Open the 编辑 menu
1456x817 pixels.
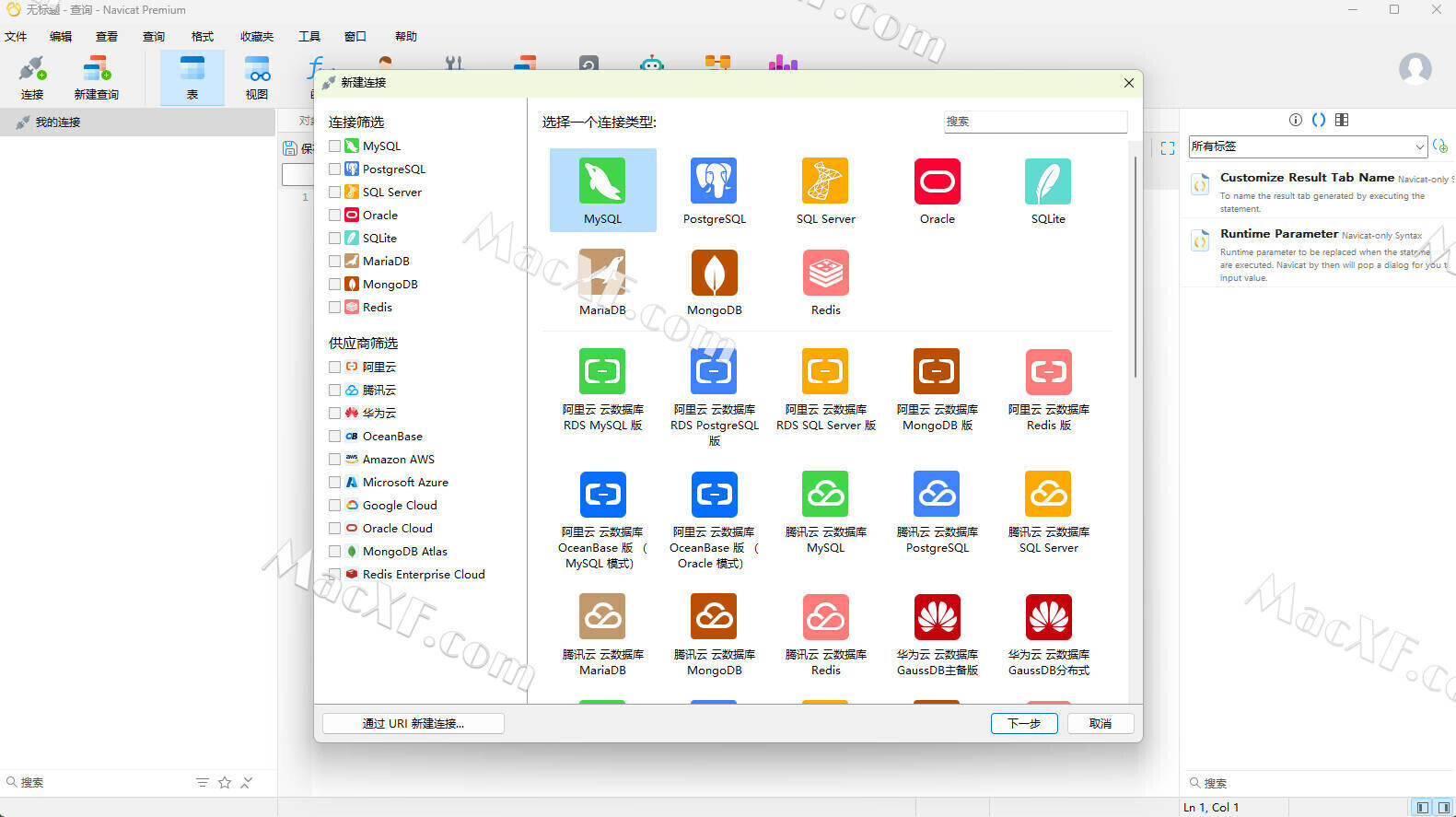(61, 37)
